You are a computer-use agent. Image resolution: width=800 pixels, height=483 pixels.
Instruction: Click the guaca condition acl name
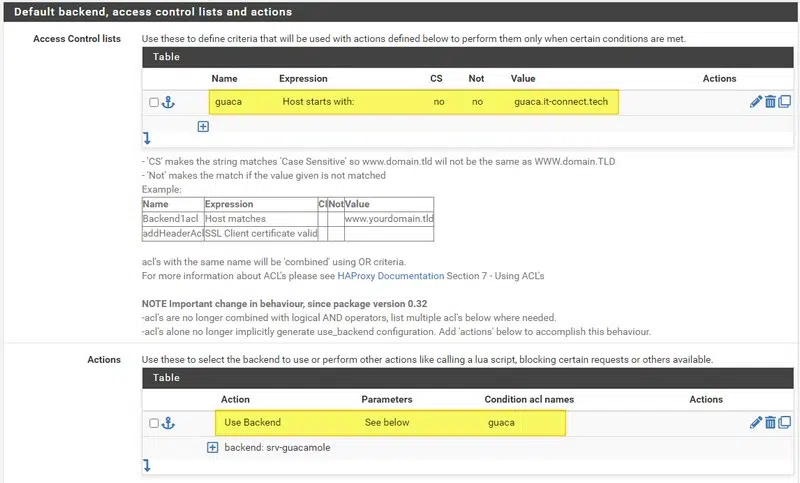[501, 422]
